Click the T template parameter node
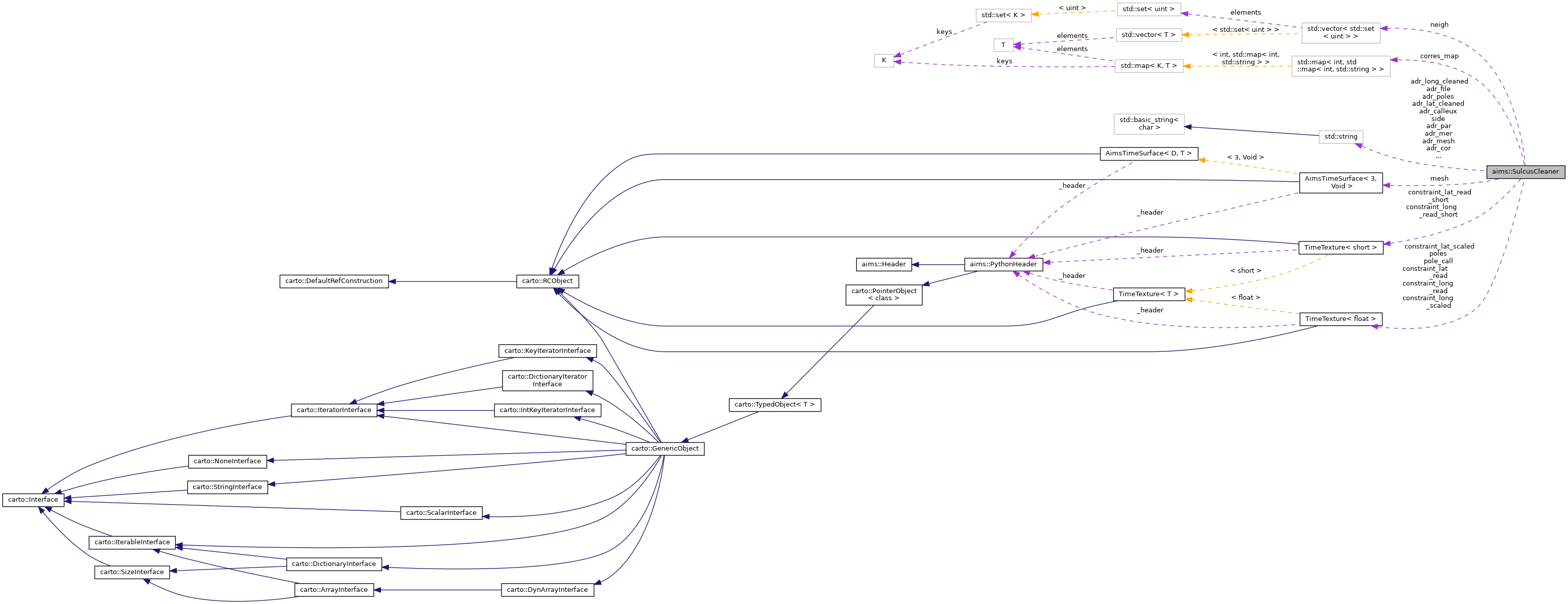Image resolution: width=1568 pixels, height=604 pixels. click(1003, 46)
